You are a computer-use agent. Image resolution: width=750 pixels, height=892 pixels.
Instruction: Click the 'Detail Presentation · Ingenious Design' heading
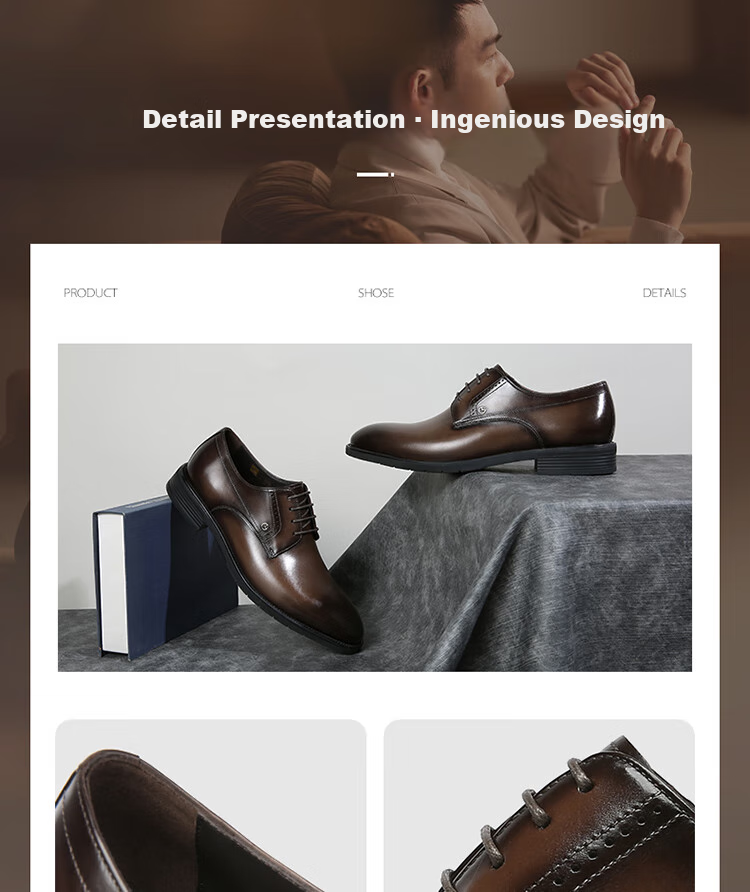[403, 119]
